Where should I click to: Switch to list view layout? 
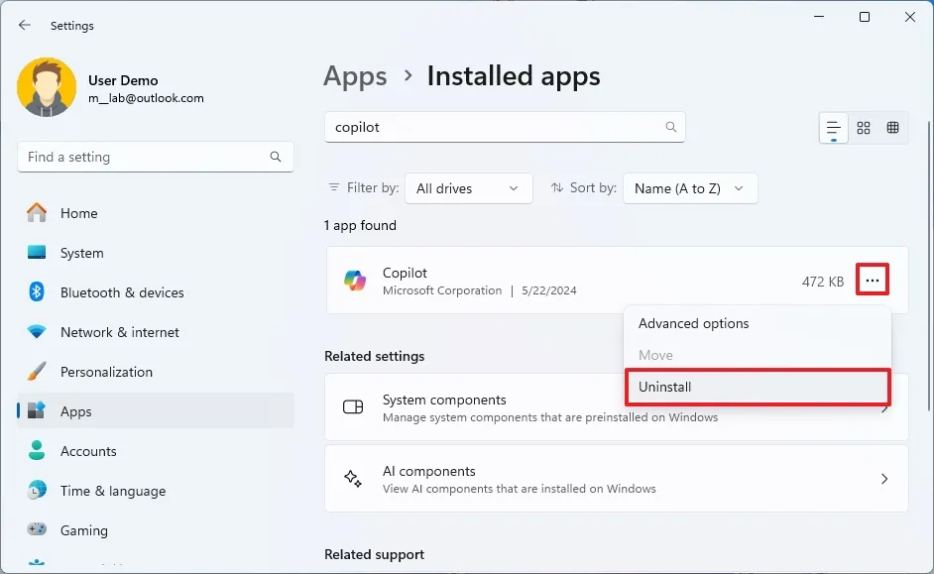pyautogui.click(x=833, y=128)
